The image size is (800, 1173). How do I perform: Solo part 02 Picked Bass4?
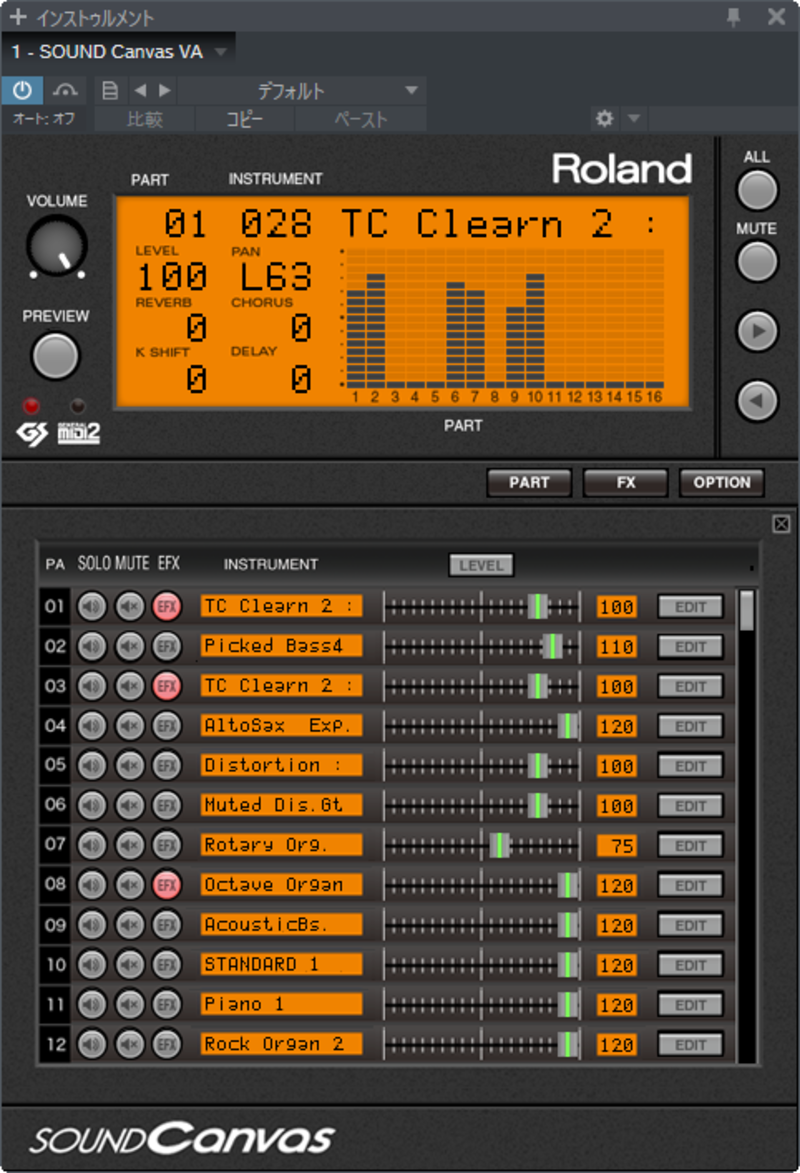click(x=92, y=646)
